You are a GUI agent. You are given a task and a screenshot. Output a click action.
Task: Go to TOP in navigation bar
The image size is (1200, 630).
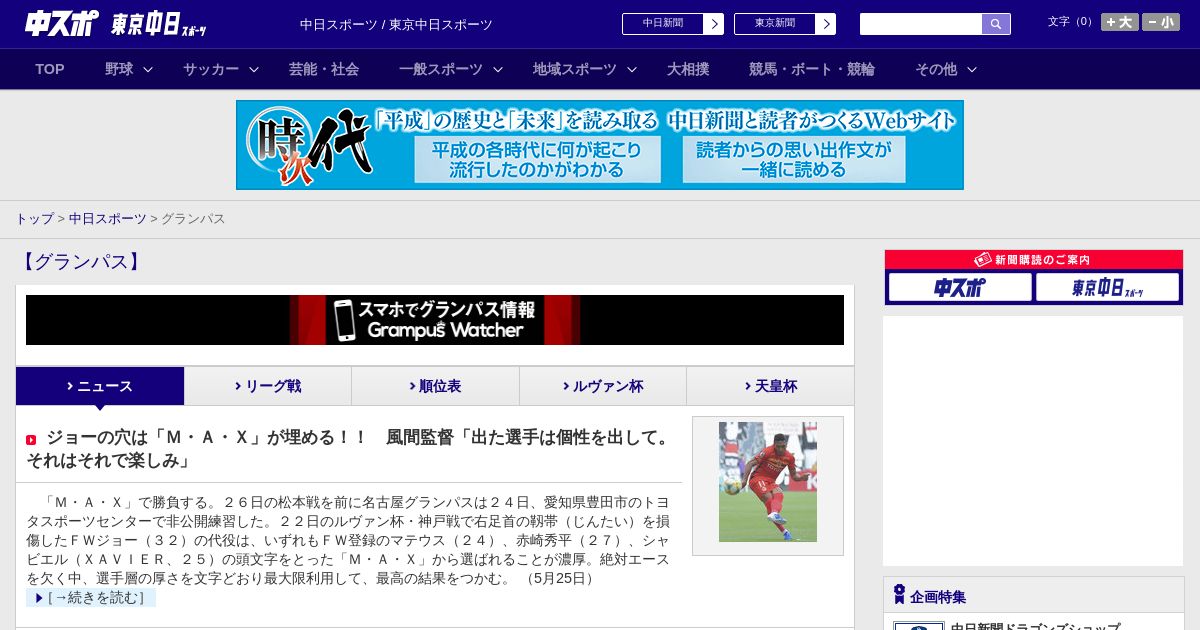point(50,69)
